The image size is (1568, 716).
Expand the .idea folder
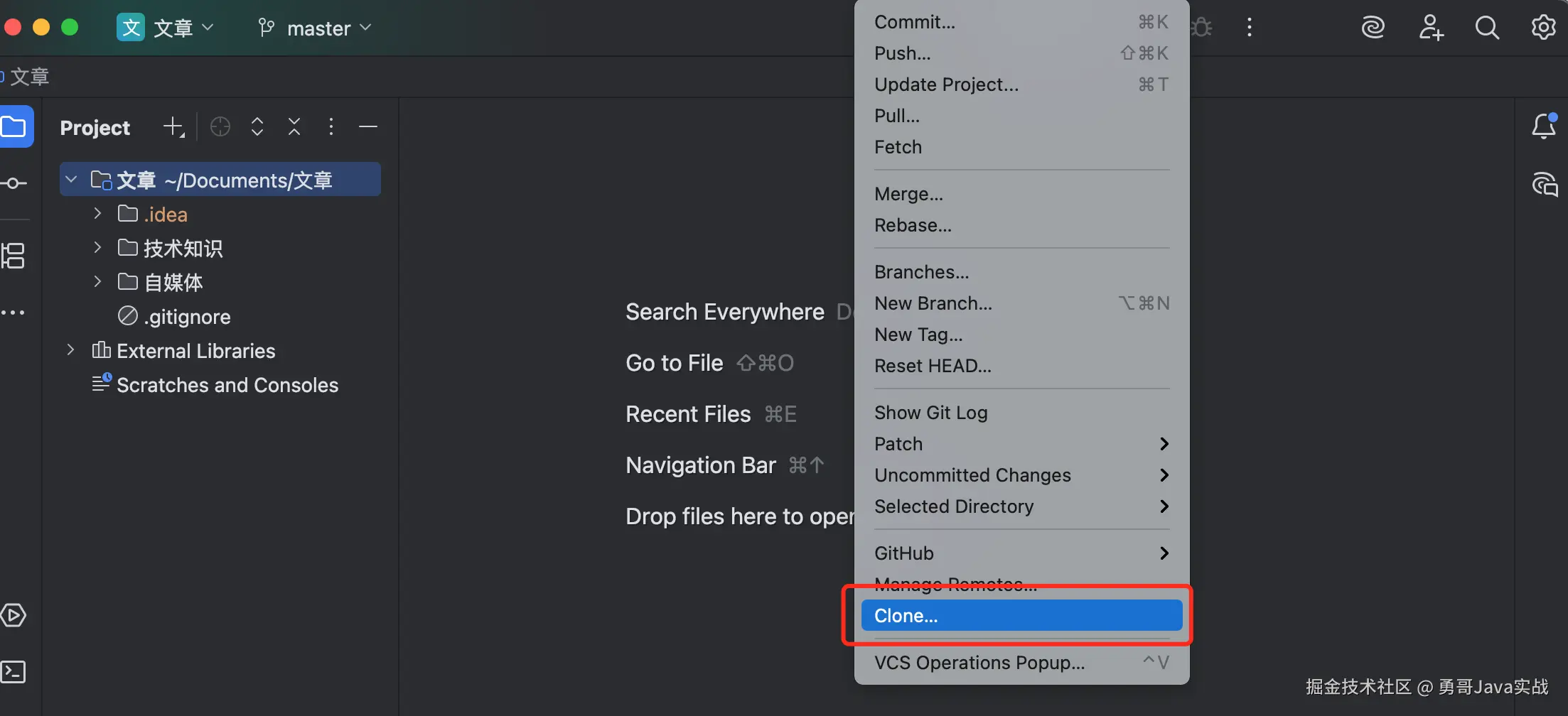point(97,214)
